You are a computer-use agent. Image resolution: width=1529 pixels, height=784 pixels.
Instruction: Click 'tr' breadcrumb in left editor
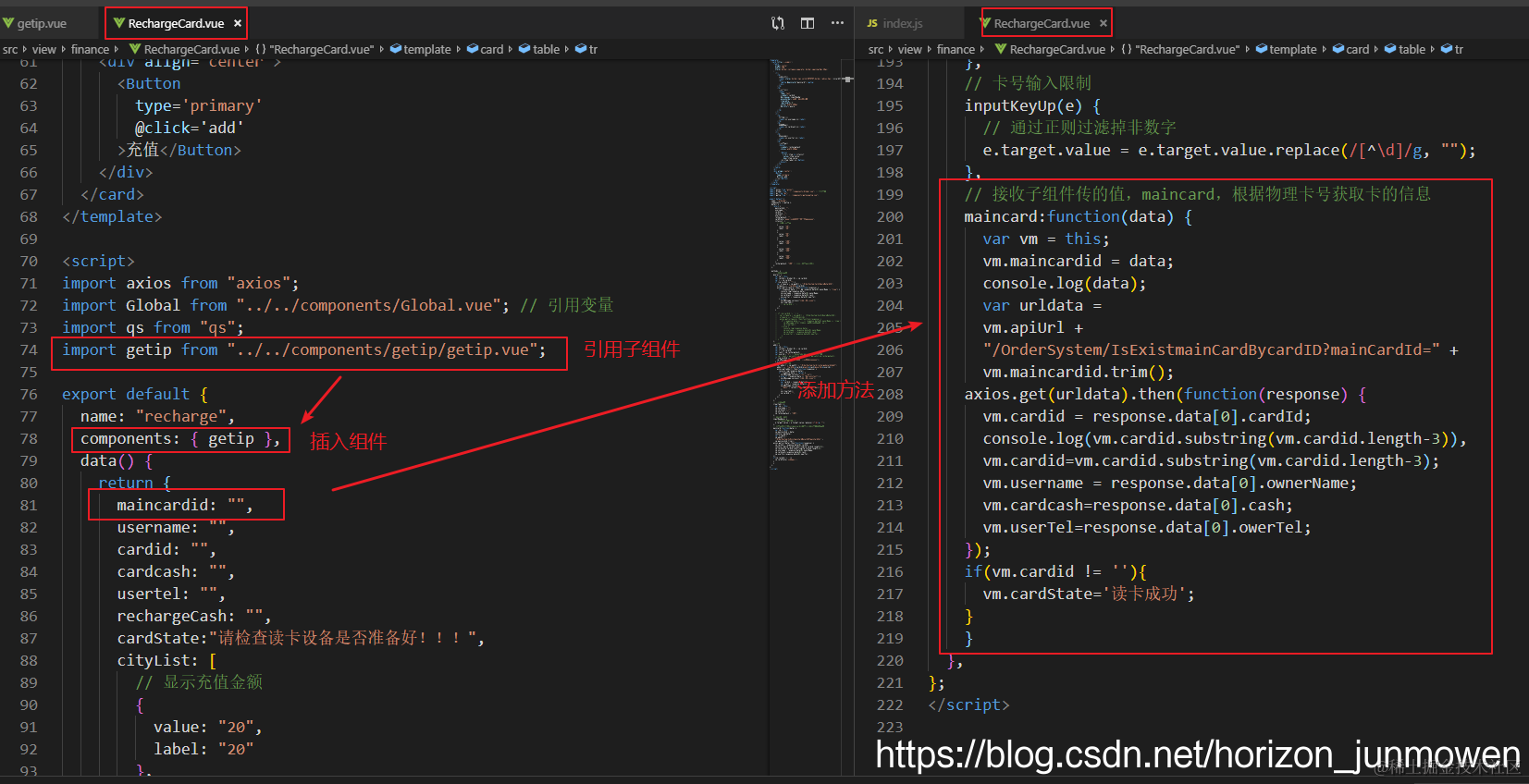click(593, 49)
